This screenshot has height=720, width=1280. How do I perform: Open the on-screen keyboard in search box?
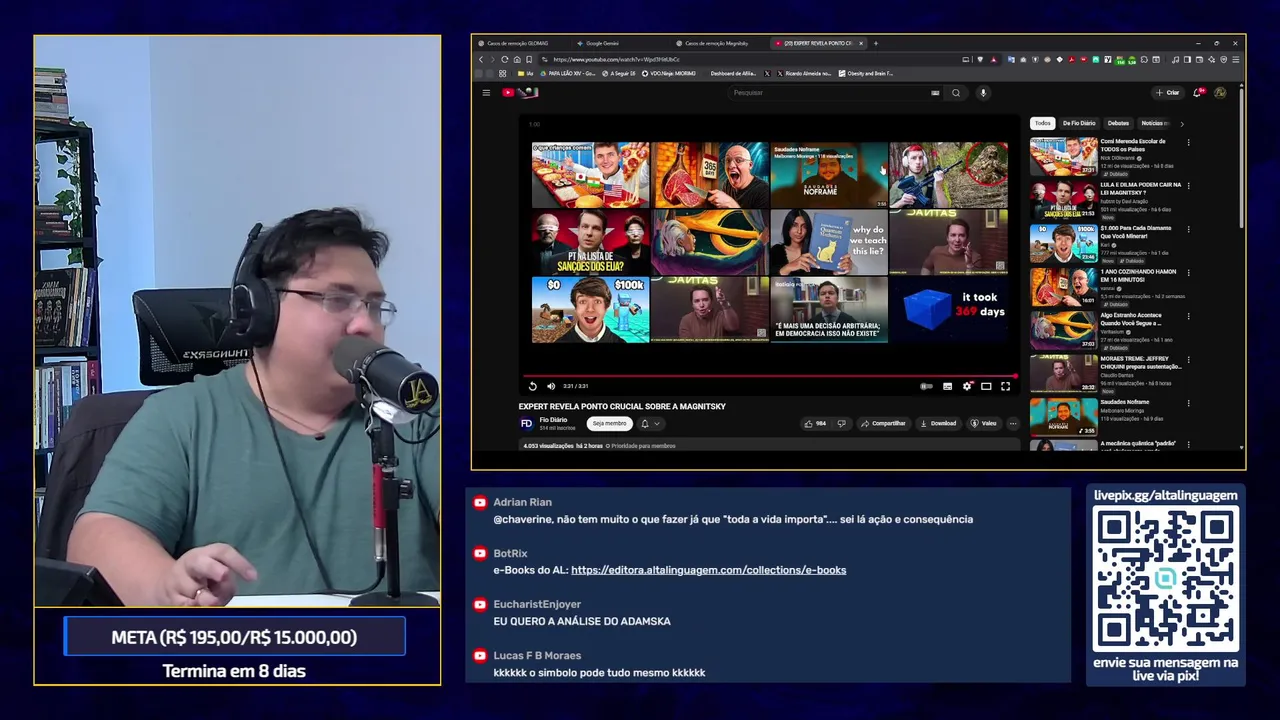[x=935, y=93]
